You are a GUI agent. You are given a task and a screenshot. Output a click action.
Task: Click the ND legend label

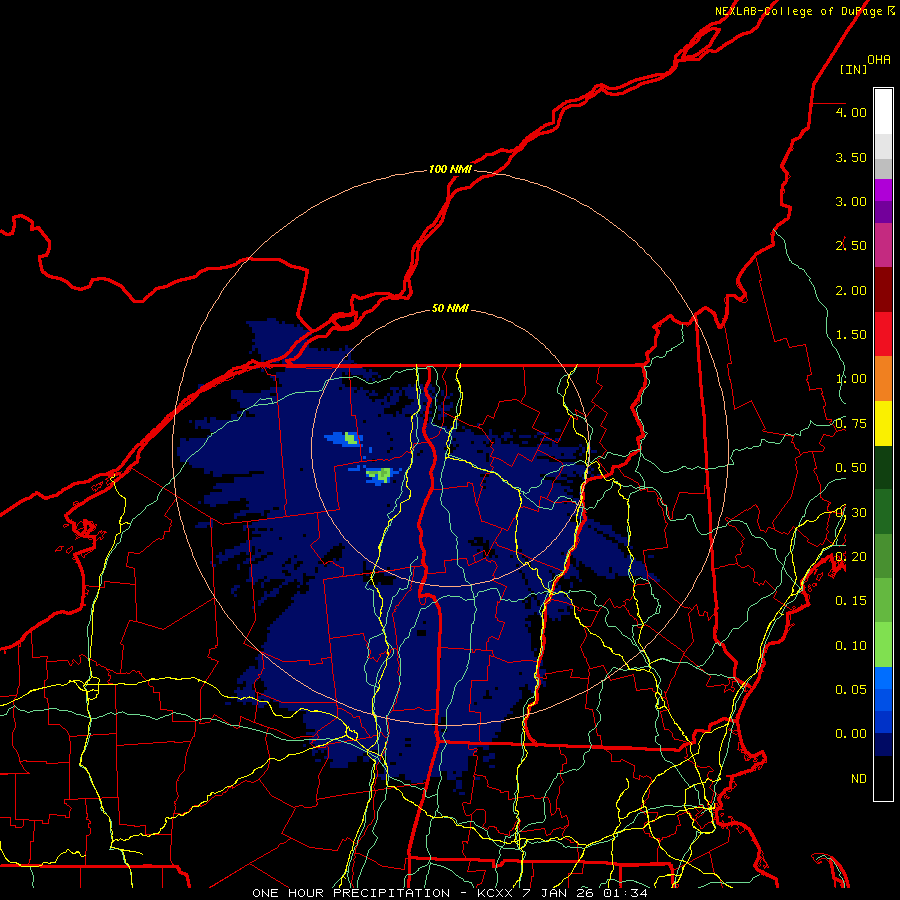859,779
